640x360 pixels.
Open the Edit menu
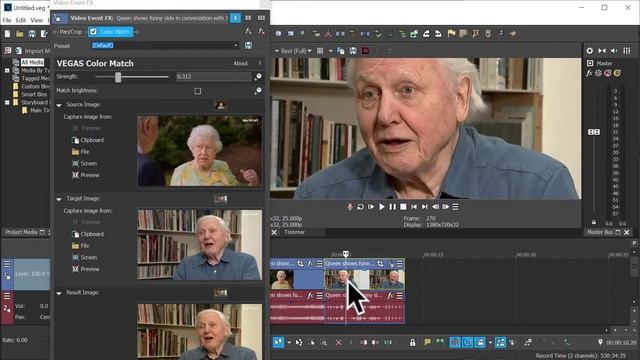point(20,20)
